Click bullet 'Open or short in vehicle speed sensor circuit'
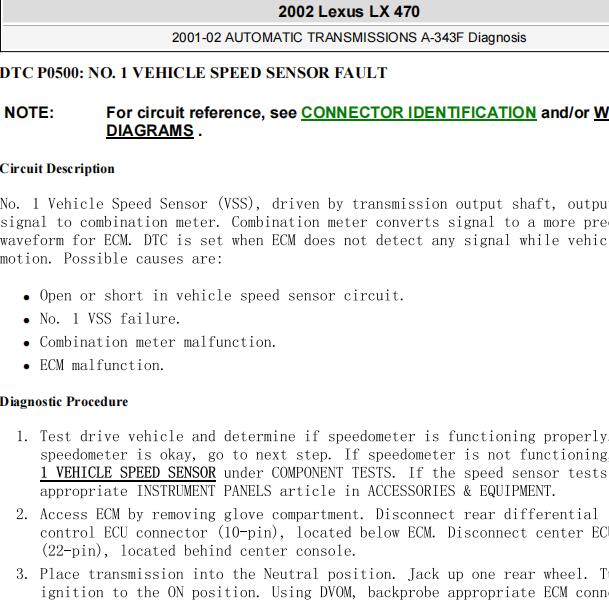609x600 pixels. [222, 296]
